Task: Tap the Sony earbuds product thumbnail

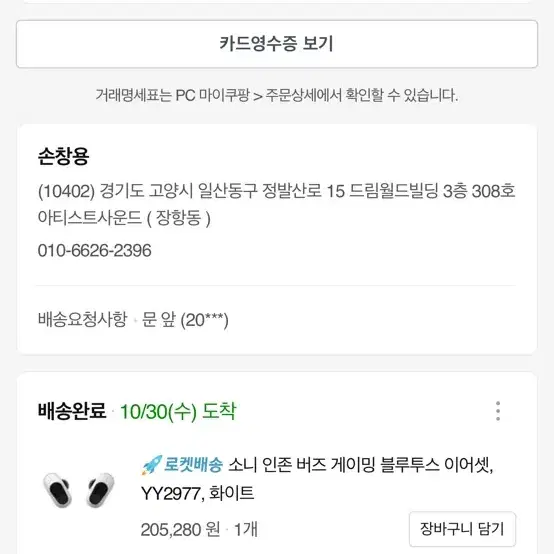Action: click(78, 490)
